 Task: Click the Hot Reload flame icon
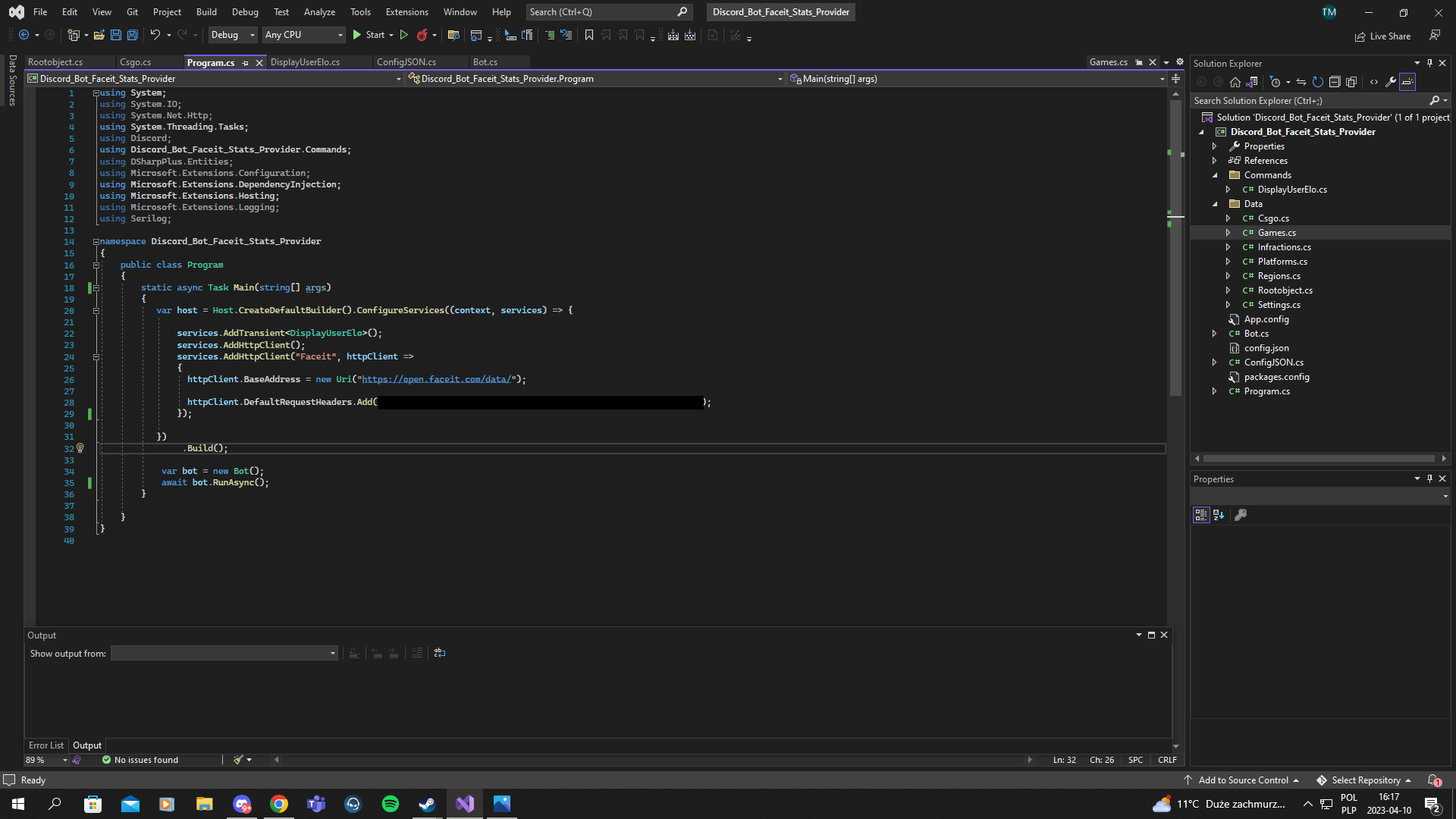(x=422, y=35)
